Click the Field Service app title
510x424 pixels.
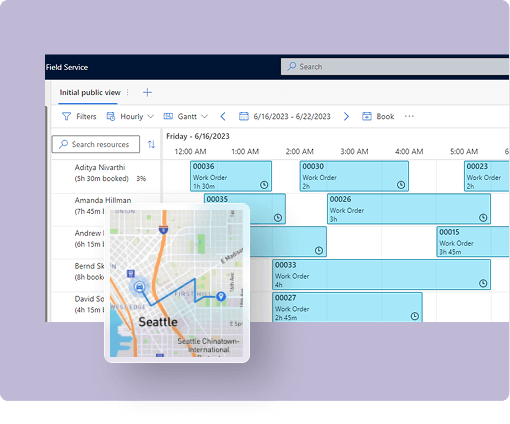coord(67,67)
